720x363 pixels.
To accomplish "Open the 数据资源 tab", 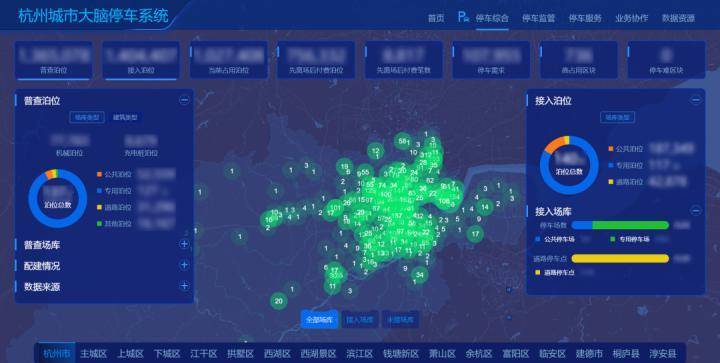I will (x=678, y=18).
